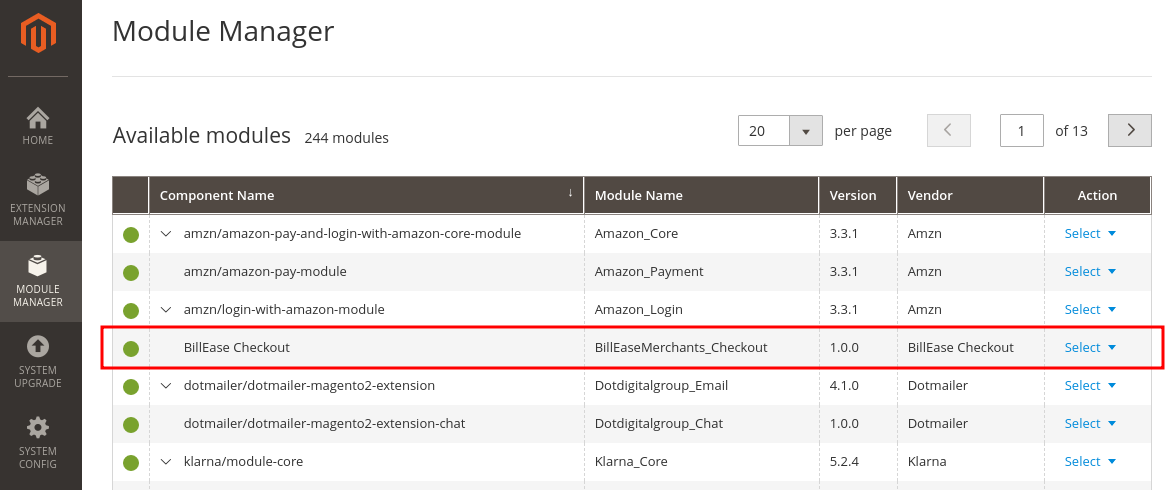
Task: Expand amzn/amazon-pay-and-login-with-amazon-core-module row
Action: (166, 233)
